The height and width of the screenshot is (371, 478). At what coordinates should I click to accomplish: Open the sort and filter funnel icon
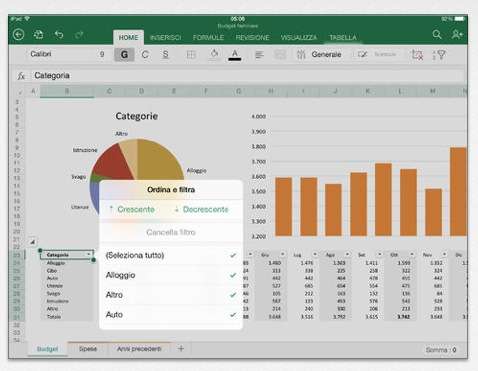click(439, 55)
